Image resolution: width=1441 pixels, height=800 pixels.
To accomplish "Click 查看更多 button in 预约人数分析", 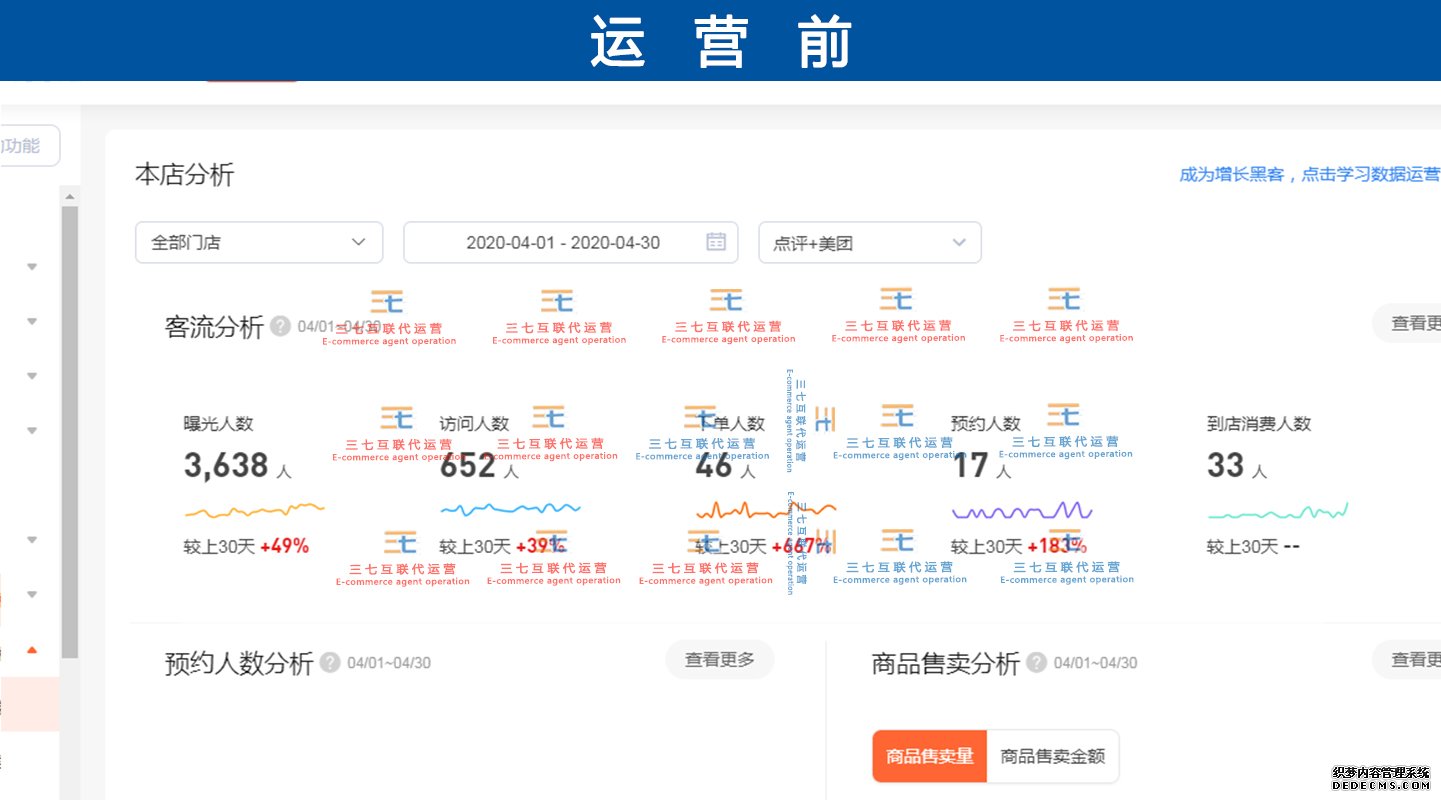I will click(720, 660).
